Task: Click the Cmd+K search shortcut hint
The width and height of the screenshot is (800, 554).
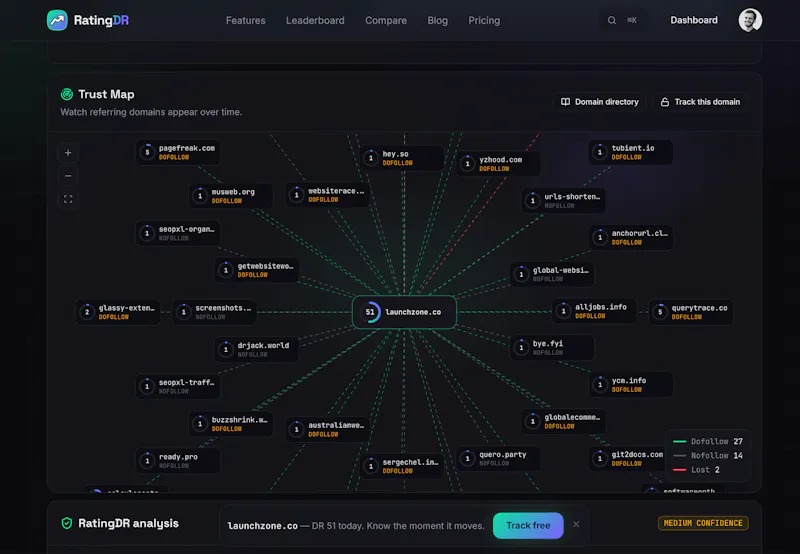Action: tap(632, 20)
